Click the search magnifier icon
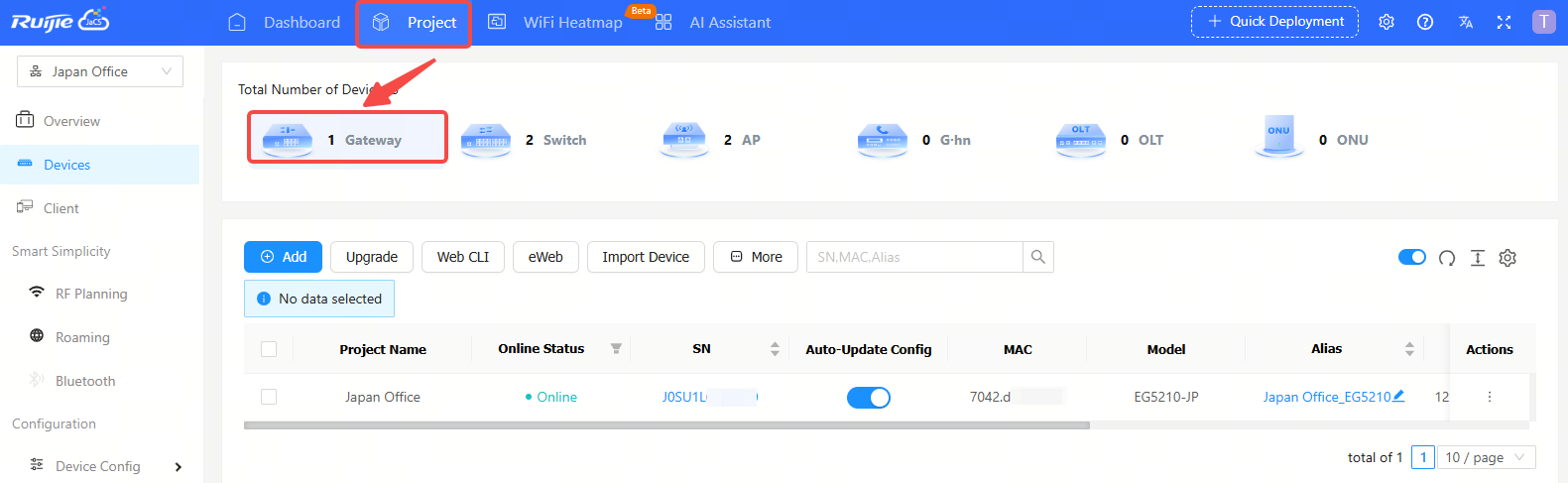Screen dimensions: 1568x483 (1037, 257)
